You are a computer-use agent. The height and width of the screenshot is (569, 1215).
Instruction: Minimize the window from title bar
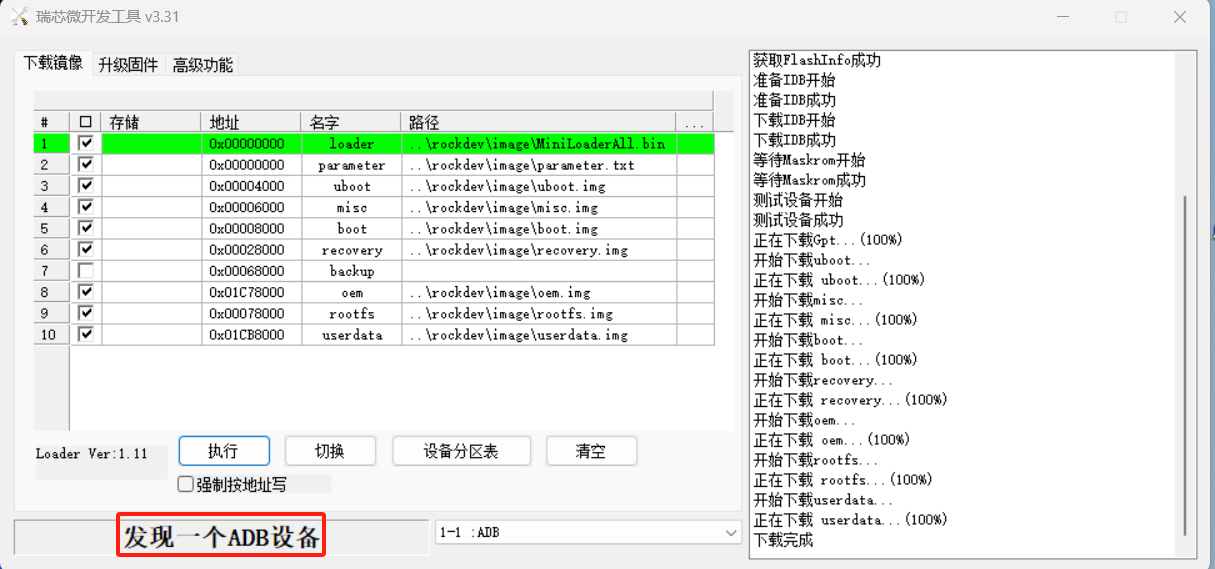[1063, 17]
